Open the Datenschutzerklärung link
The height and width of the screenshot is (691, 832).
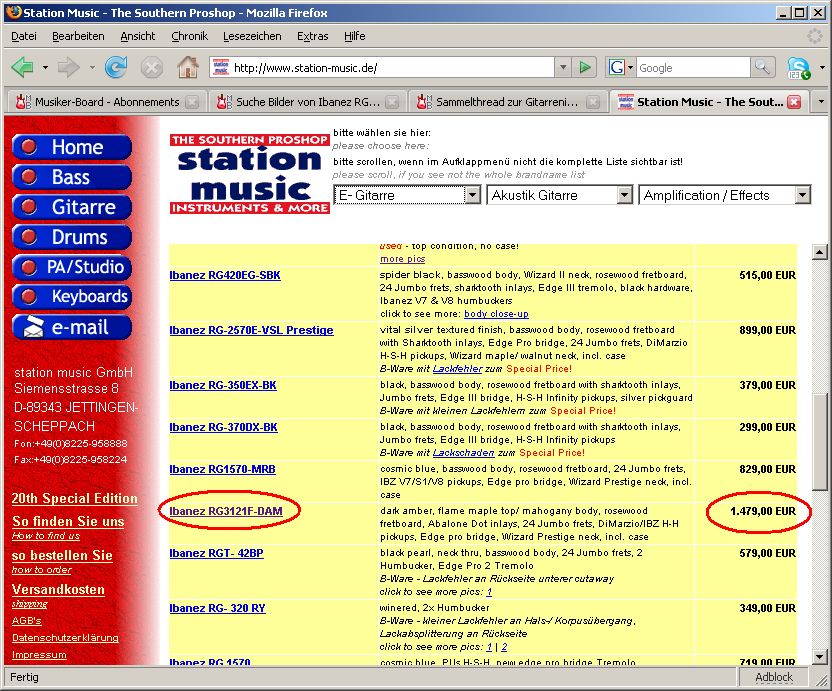click(65, 637)
